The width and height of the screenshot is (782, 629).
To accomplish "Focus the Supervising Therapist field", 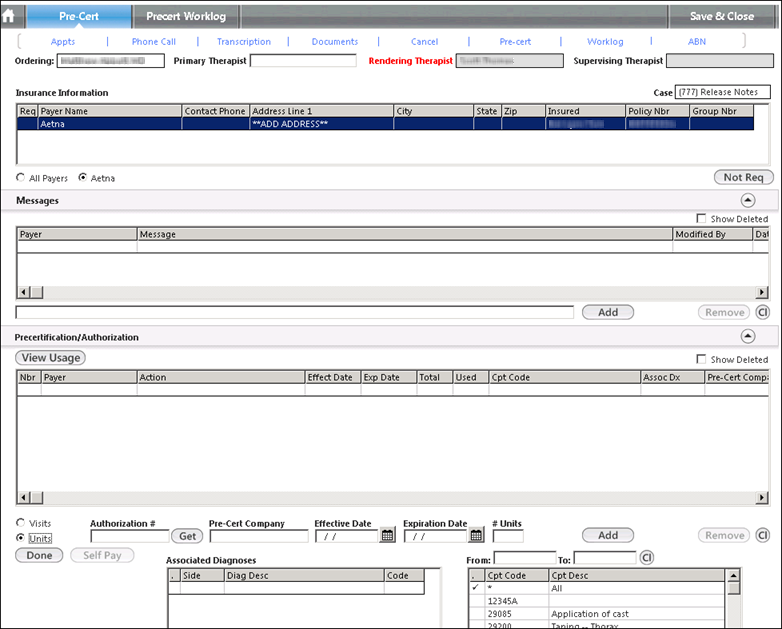I will tap(720, 61).
